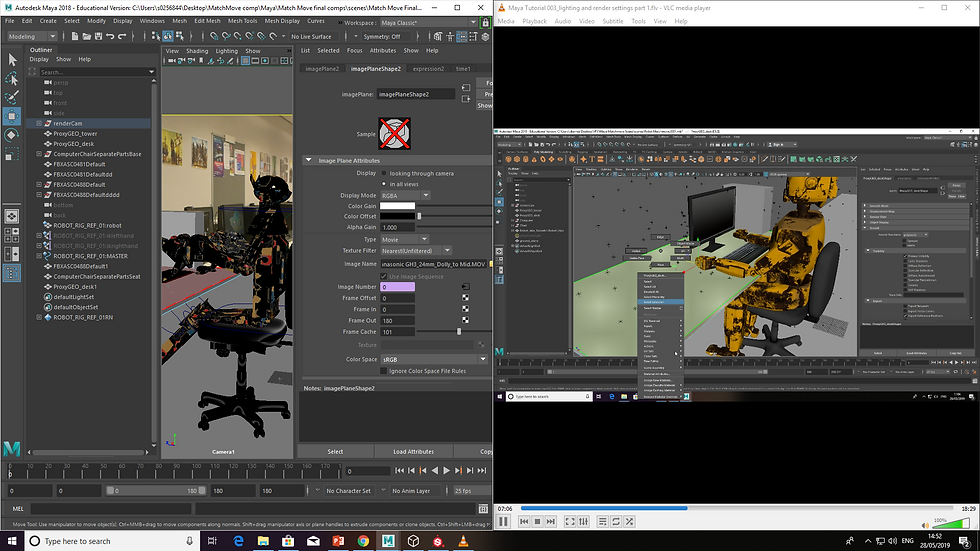Image resolution: width=980 pixels, height=551 pixels.
Task: Switch to expression2 tab
Action: [428, 69]
